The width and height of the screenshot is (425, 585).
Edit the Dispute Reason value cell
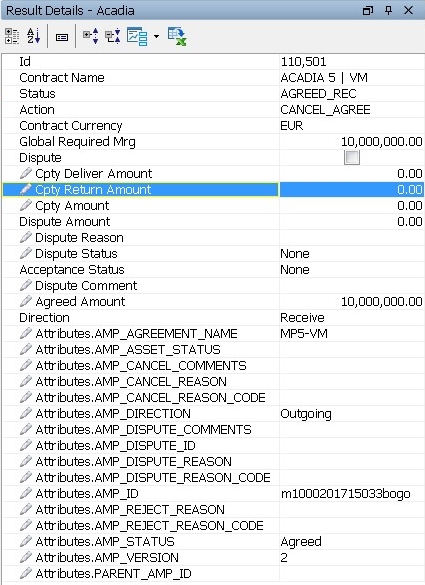click(x=351, y=238)
